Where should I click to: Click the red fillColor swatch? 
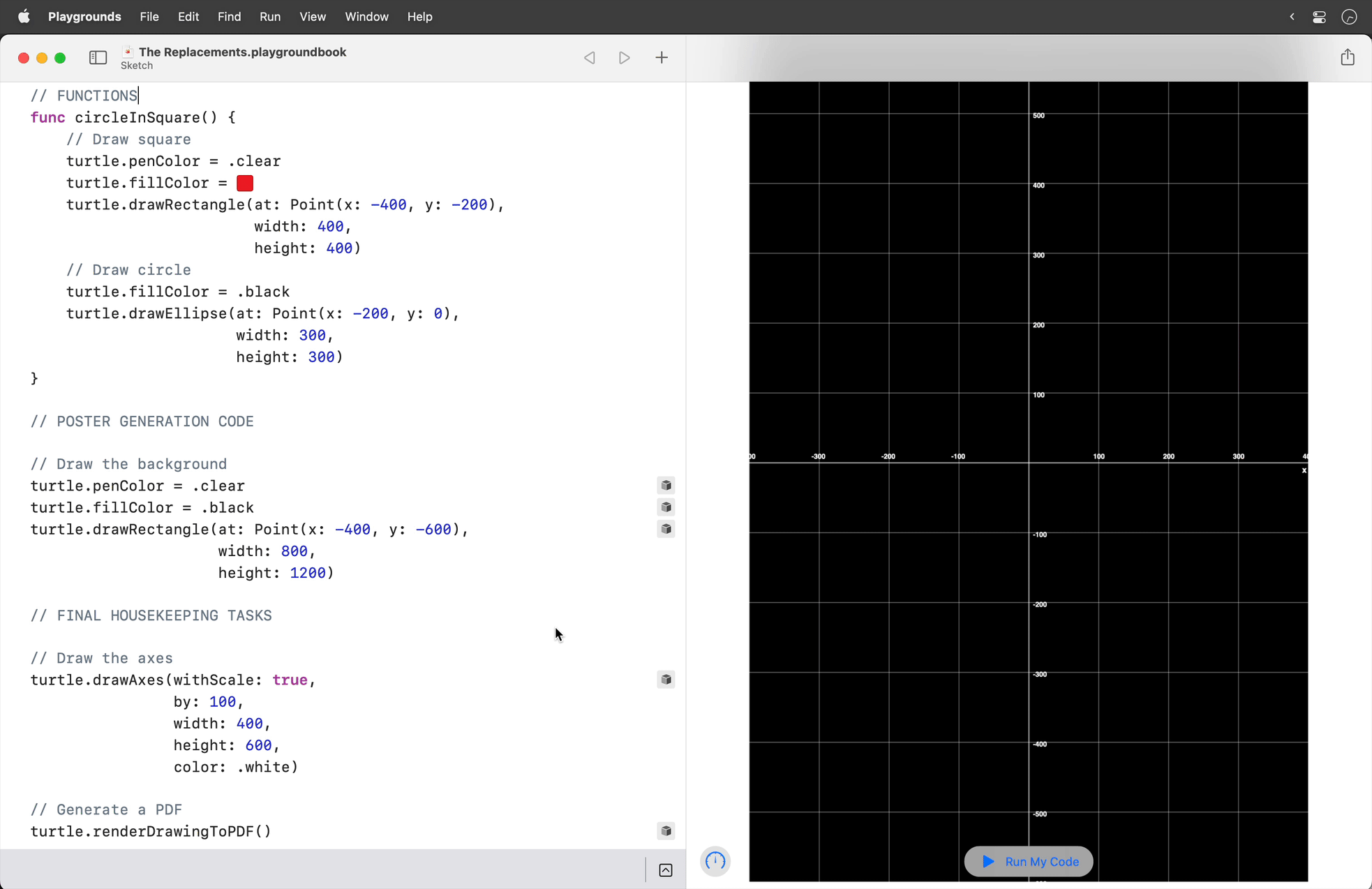tap(245, 184)
